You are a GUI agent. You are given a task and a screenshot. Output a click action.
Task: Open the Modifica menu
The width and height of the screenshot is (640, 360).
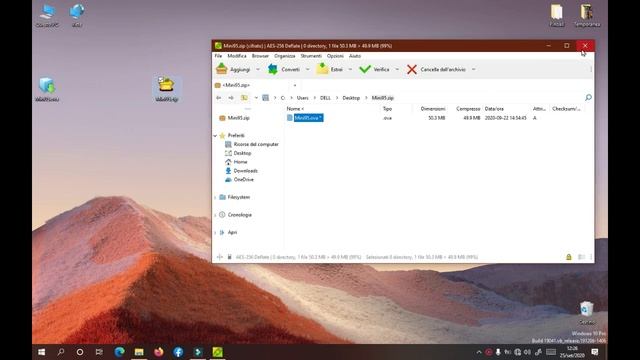237,56
